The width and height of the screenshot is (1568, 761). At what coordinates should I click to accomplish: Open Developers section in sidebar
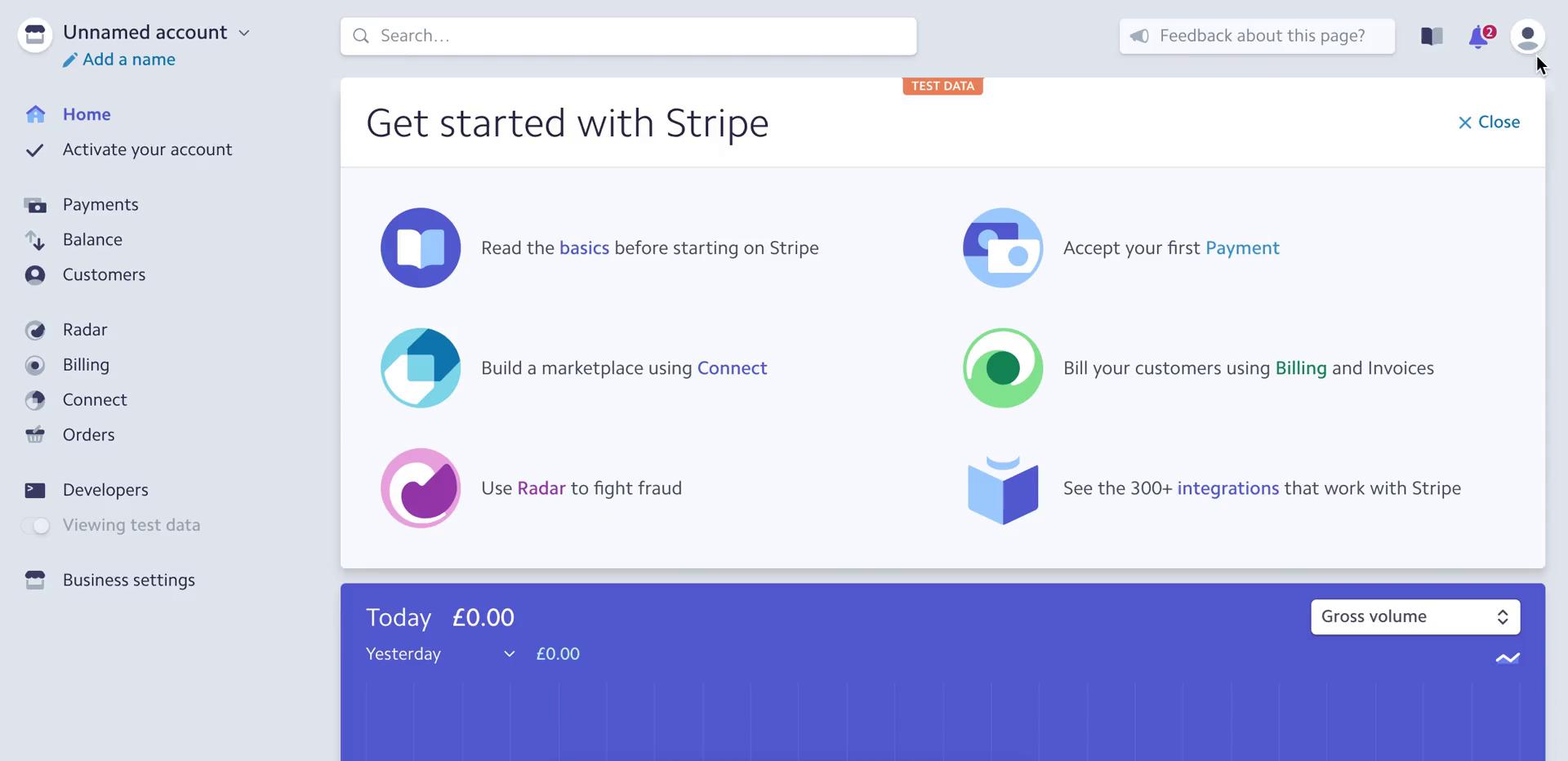tap(105, 490)
